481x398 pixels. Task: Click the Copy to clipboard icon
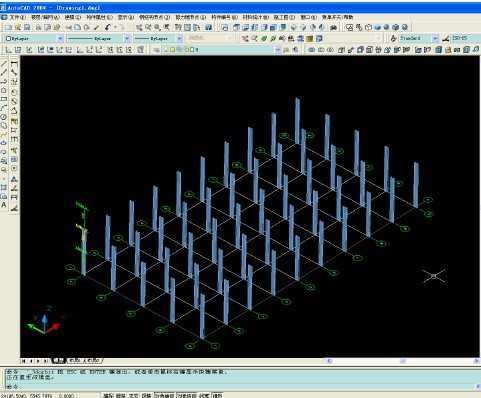click(x=78, y=28)
